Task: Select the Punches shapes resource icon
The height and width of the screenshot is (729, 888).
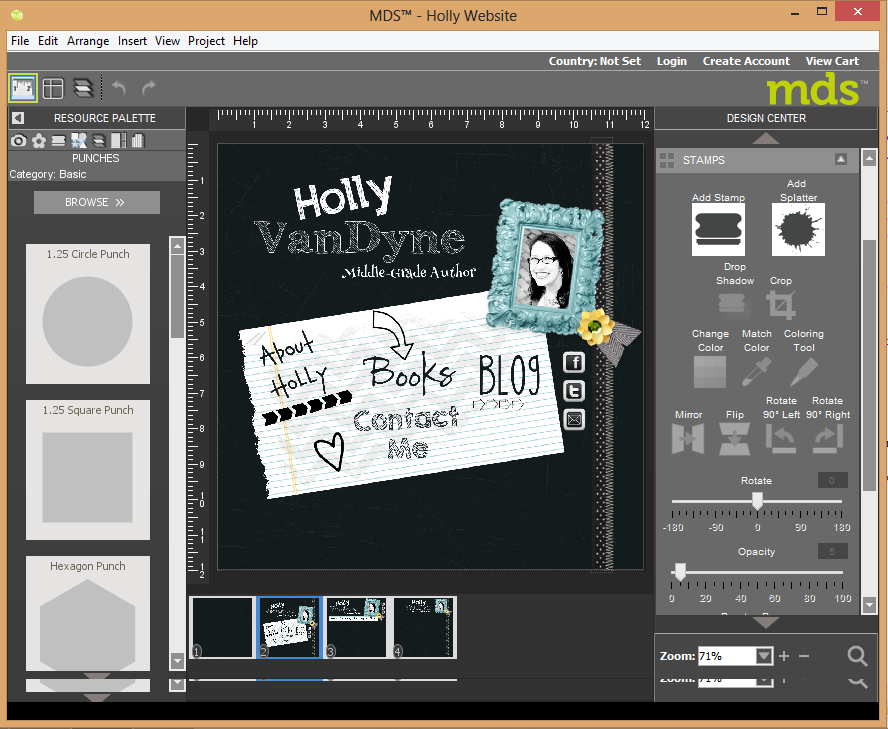Action: click(79, 140)
